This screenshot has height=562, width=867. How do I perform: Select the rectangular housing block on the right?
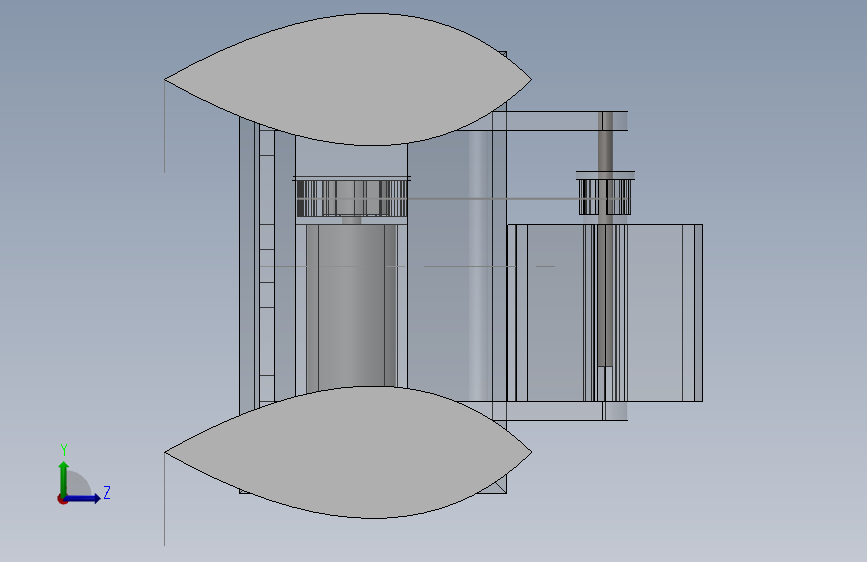[605, 313]
